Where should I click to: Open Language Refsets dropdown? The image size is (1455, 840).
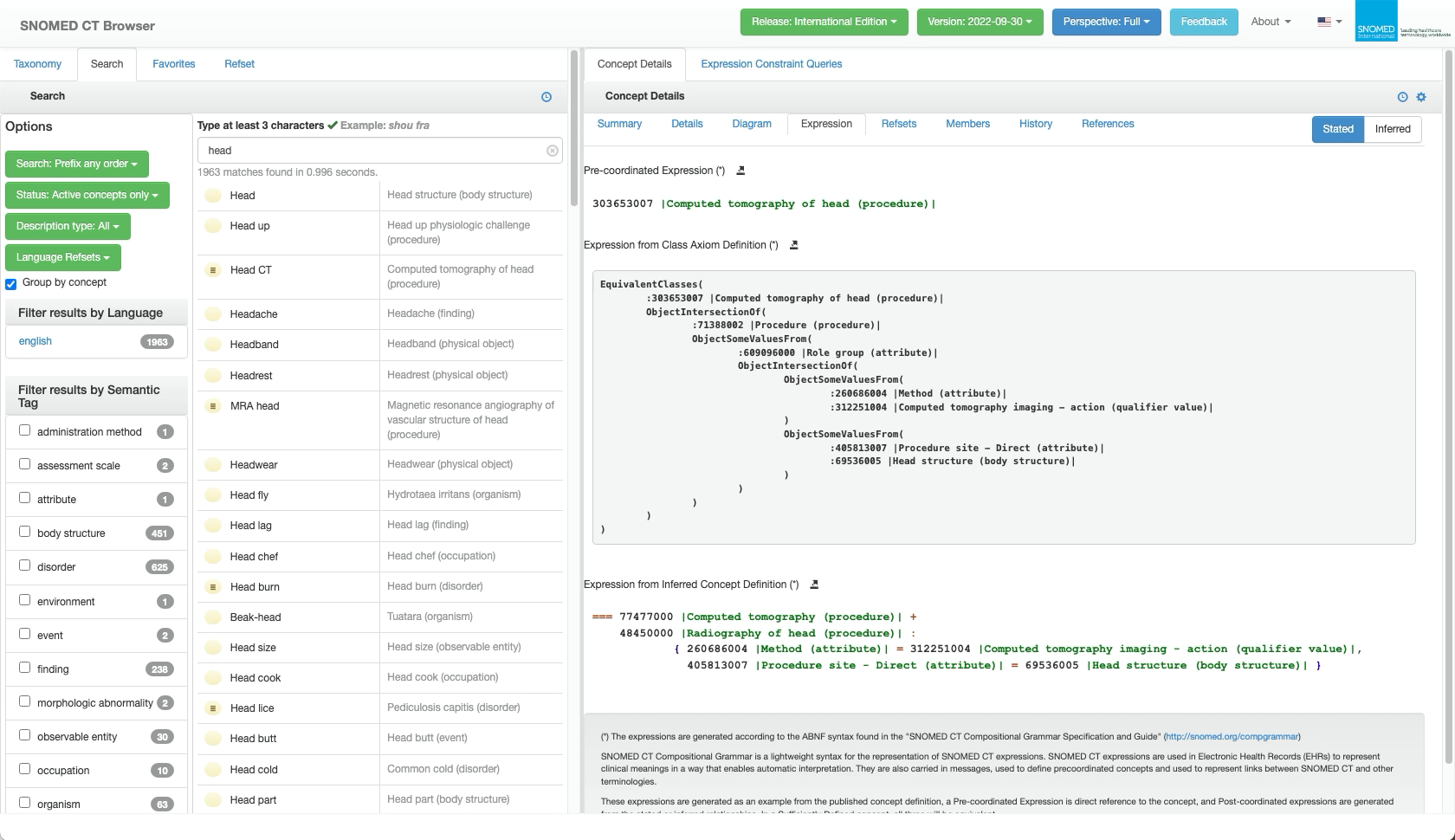[x=63, y=257]
